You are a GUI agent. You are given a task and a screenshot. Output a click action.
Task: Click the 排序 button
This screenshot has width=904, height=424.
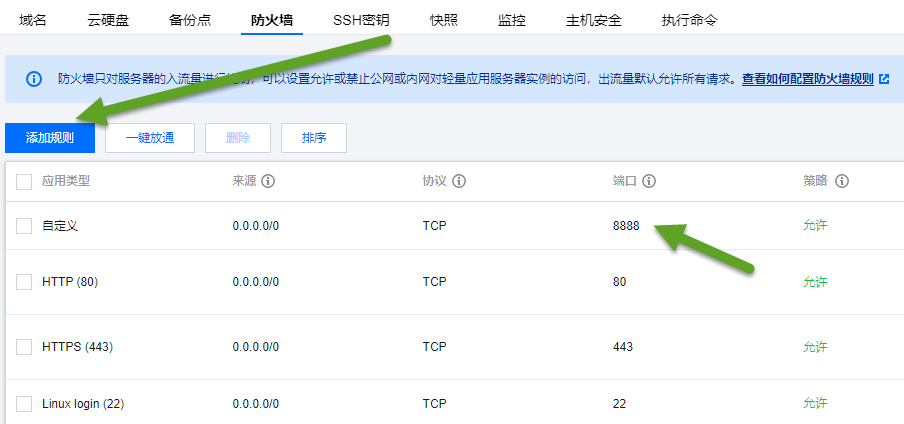tap(314, 138)
